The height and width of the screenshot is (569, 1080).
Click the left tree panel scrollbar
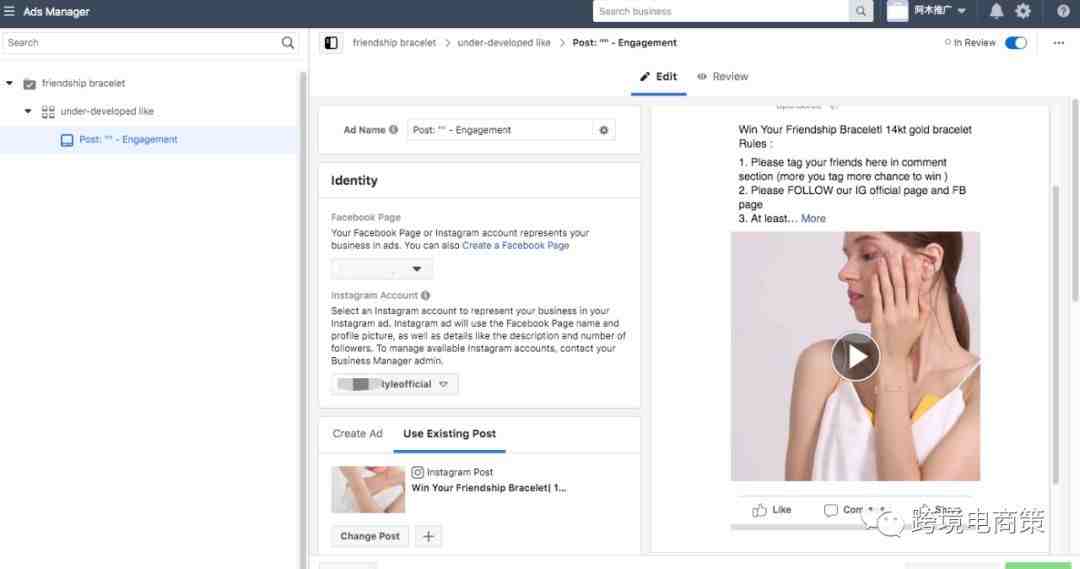coord(302,320)
